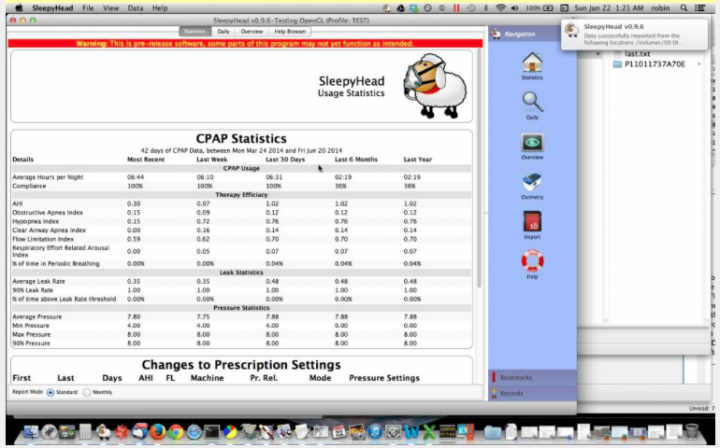The width and height of the screenshot is (720, 448).
Task: Click the Flow Limitation Index row label
Action: (x=43, y=239)
